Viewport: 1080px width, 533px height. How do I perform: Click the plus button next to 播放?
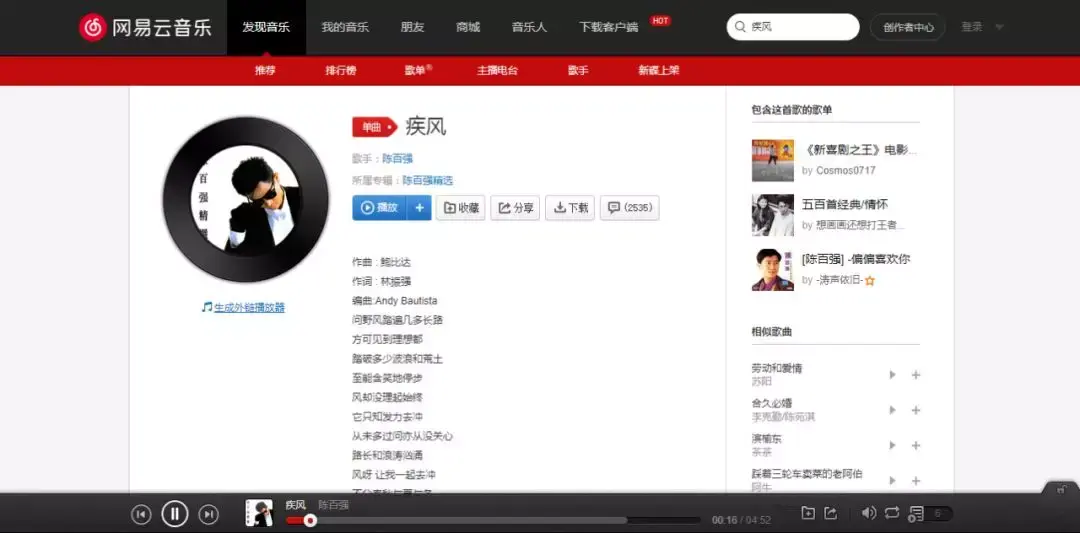click(x=419, y=207)
